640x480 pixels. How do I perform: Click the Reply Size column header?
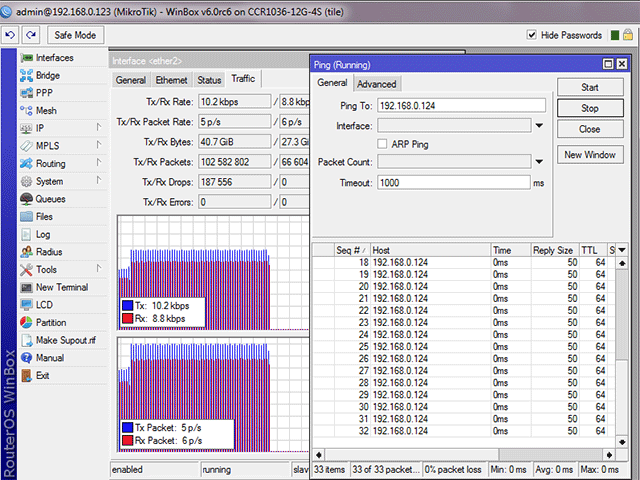pyautogui.click(x=554, y=250)
